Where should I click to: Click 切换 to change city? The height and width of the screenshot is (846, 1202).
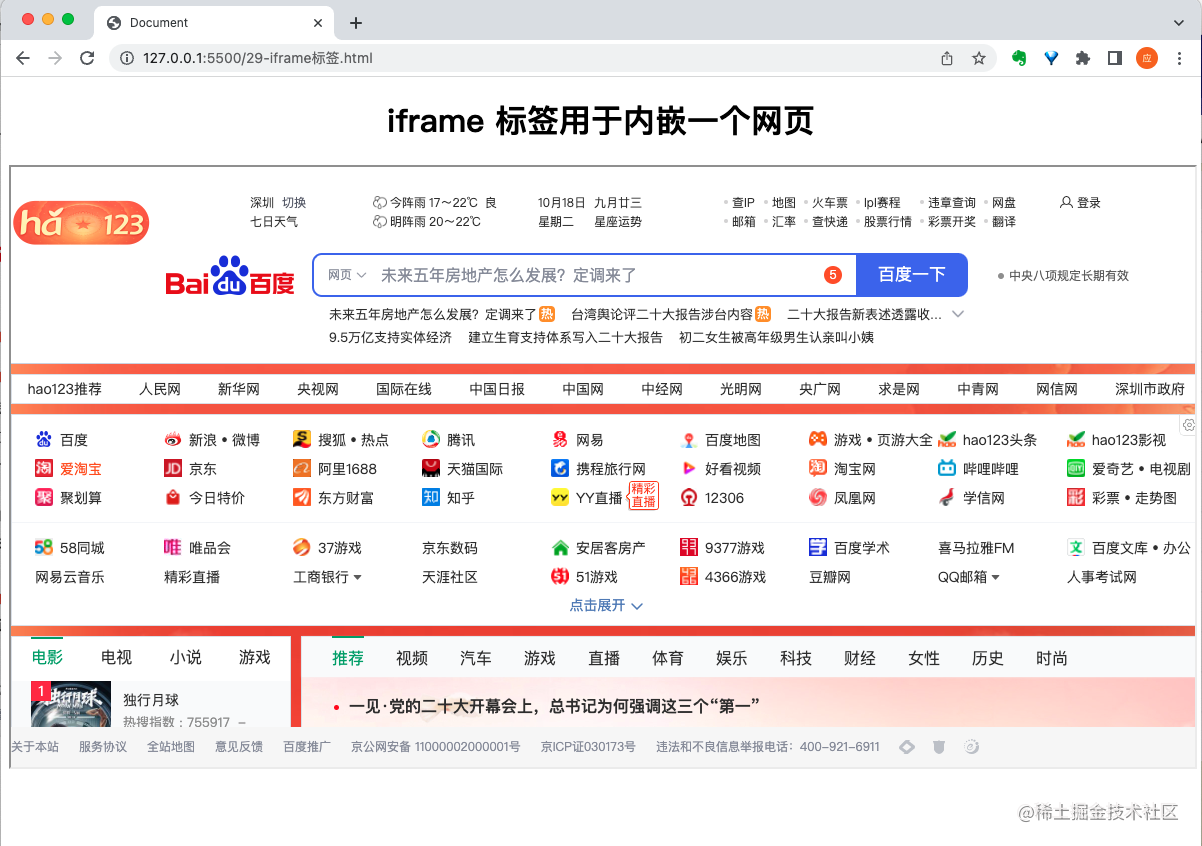[x=294, y=202]
